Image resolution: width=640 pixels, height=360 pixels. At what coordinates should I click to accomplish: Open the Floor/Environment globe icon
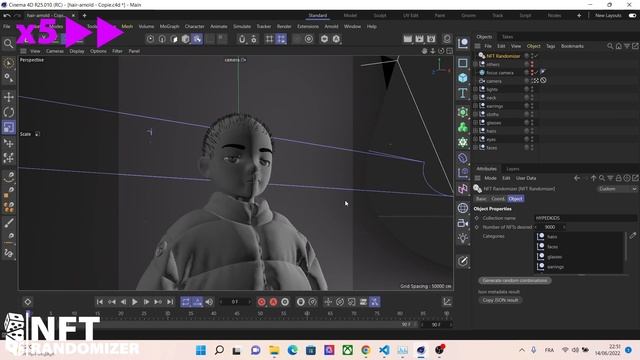[462, 208]
